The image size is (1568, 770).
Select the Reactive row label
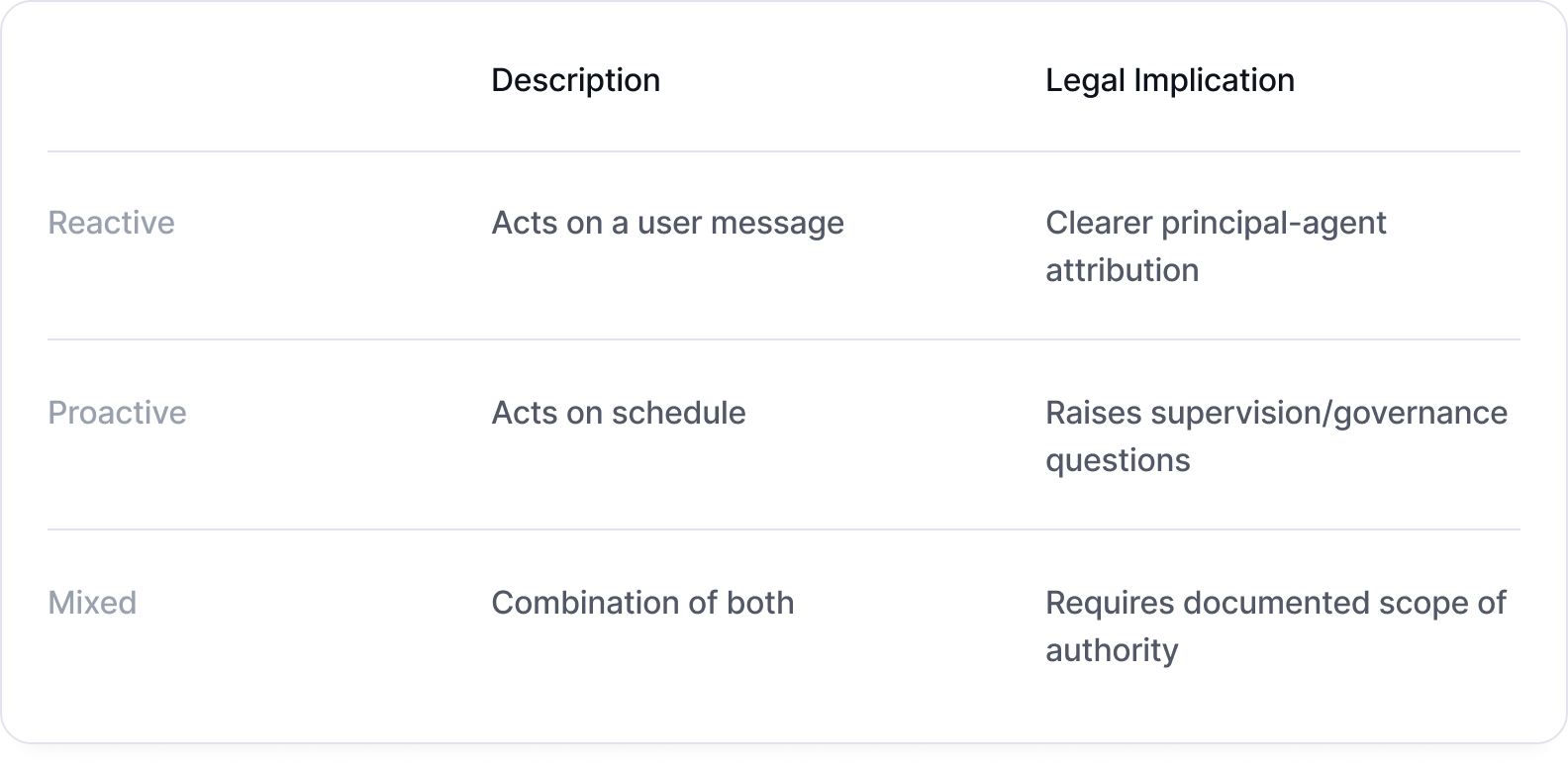click(111, 223)
